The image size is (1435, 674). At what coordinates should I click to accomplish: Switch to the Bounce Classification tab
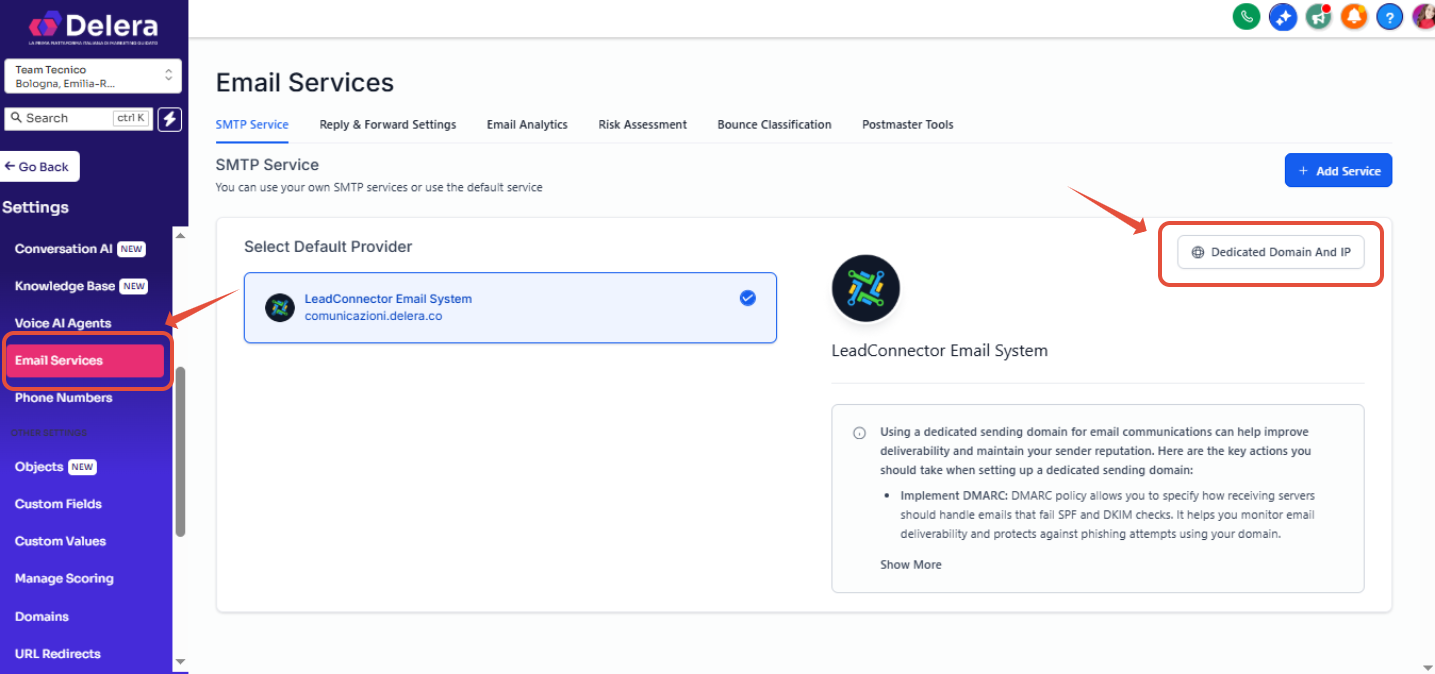pos(774,125)
